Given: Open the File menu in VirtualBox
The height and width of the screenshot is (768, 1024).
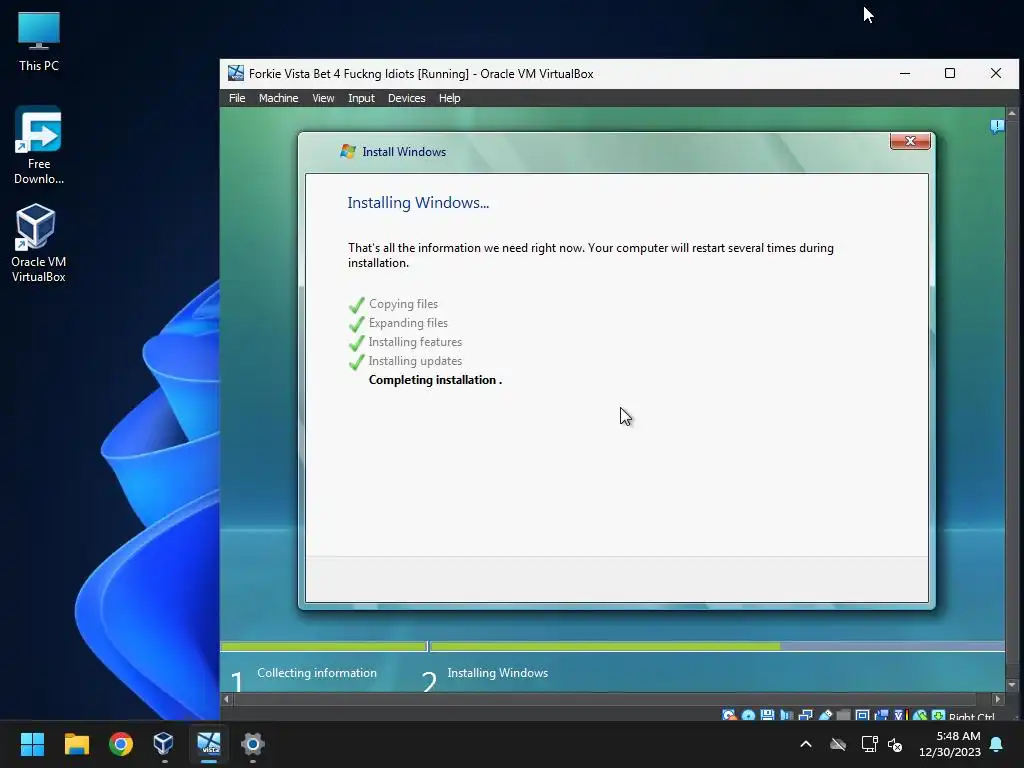Looking at the screenshot, I should [x=237, y=98].
